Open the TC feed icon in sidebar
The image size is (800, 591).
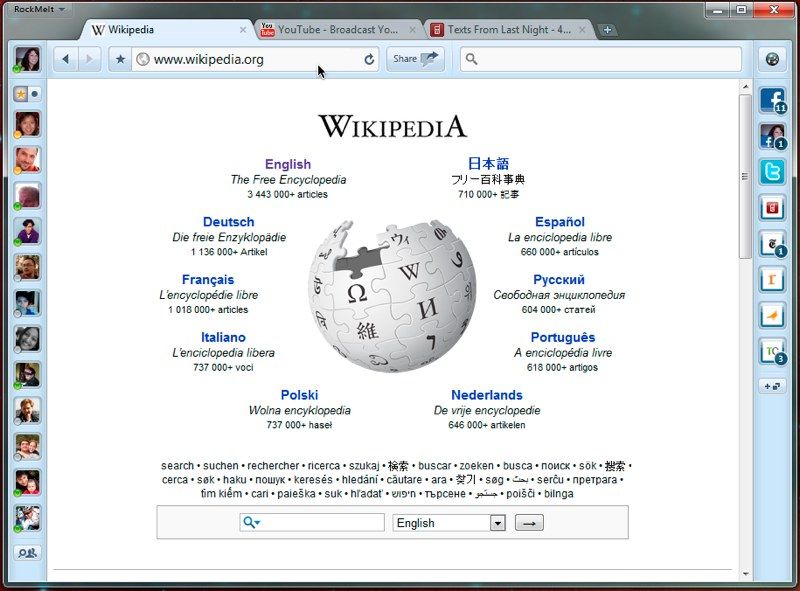(772, 351)
